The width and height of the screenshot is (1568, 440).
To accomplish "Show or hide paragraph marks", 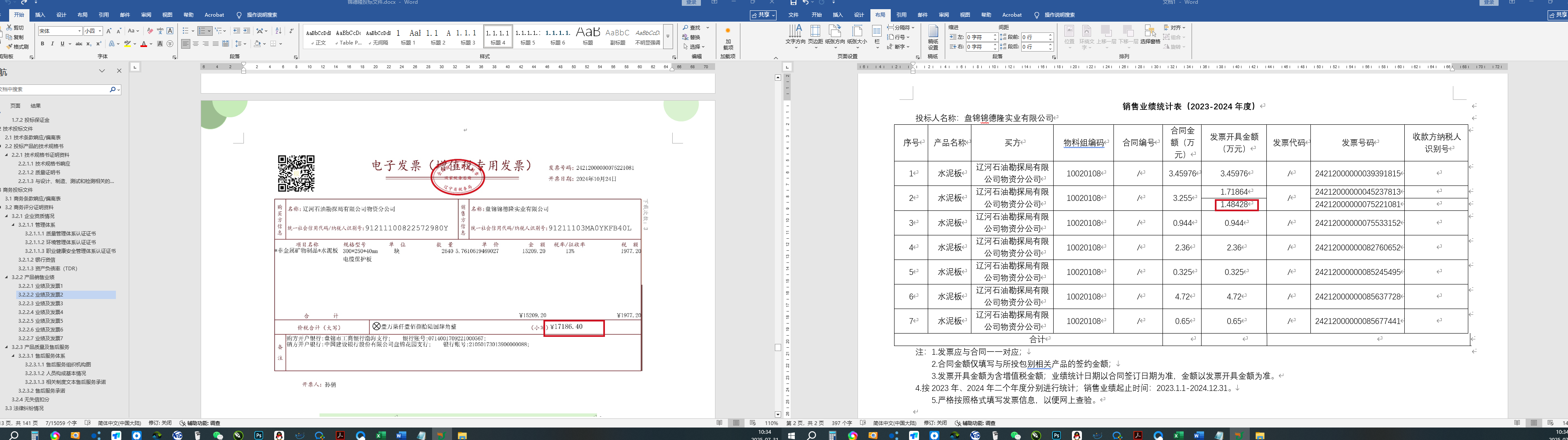I will [x=292, y=31].
